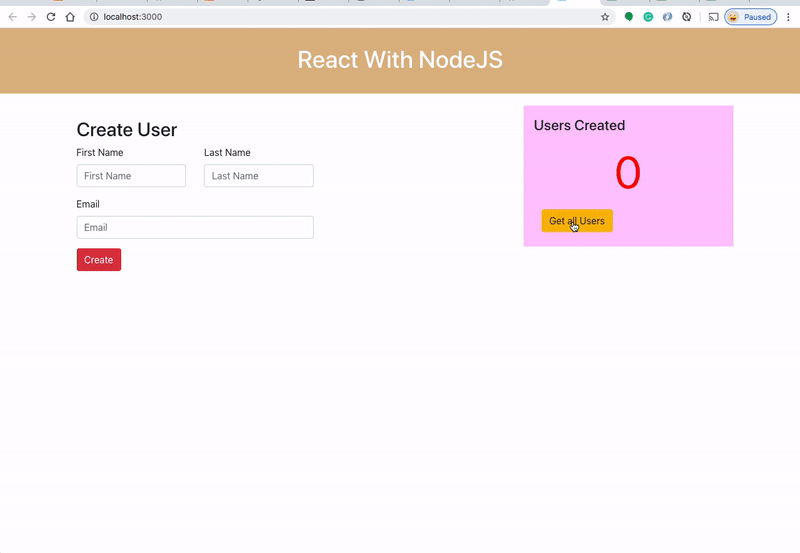This screenshot has height=553, width=800.
Task: Bookmark this page with the star icon
Action: pos(605,17)
